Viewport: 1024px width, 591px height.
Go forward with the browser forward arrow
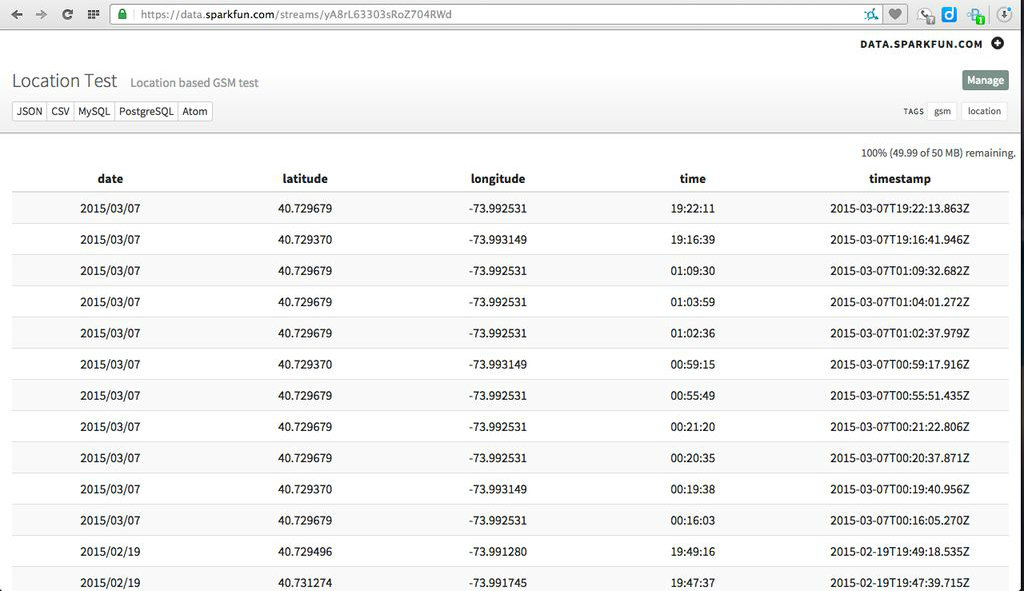point(41,14)
